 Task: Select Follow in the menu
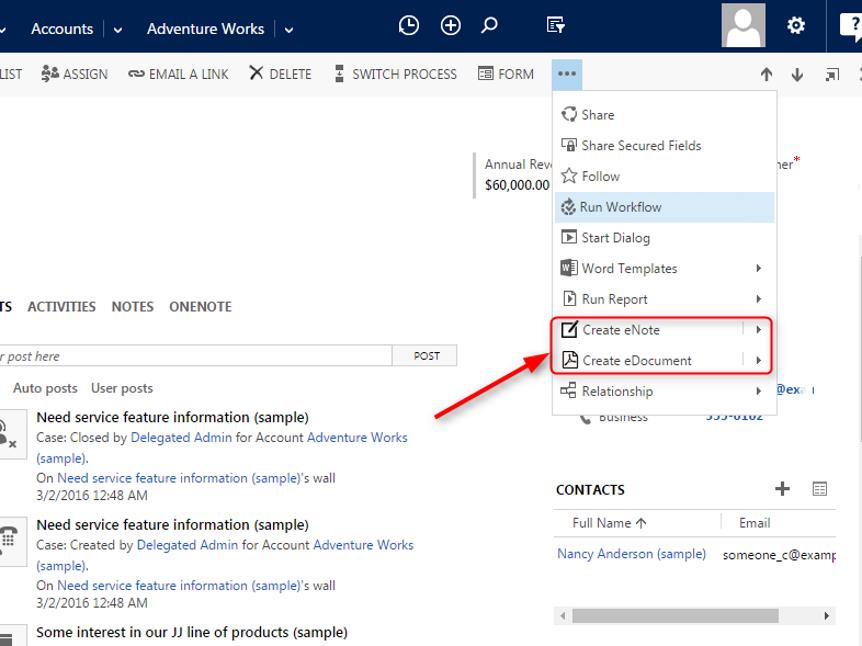pos(664,176)
